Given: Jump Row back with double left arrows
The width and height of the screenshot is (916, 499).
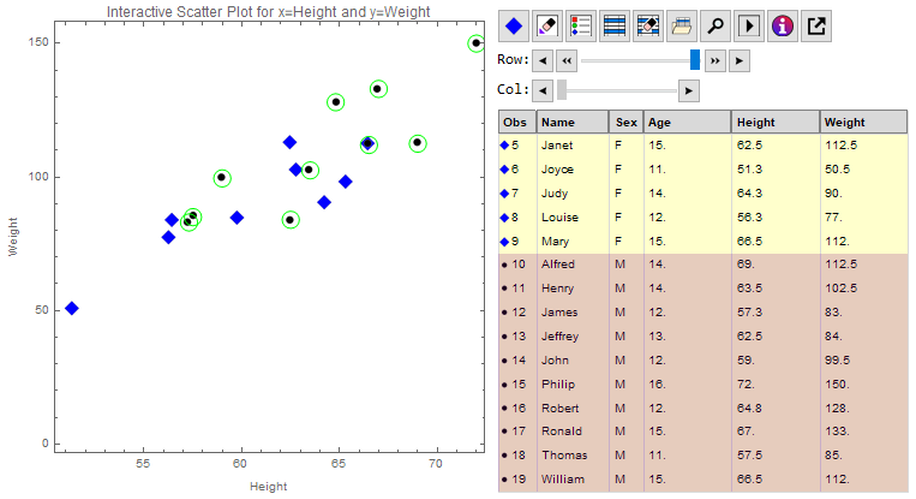Looking at the screenshot, I should 567,61.
